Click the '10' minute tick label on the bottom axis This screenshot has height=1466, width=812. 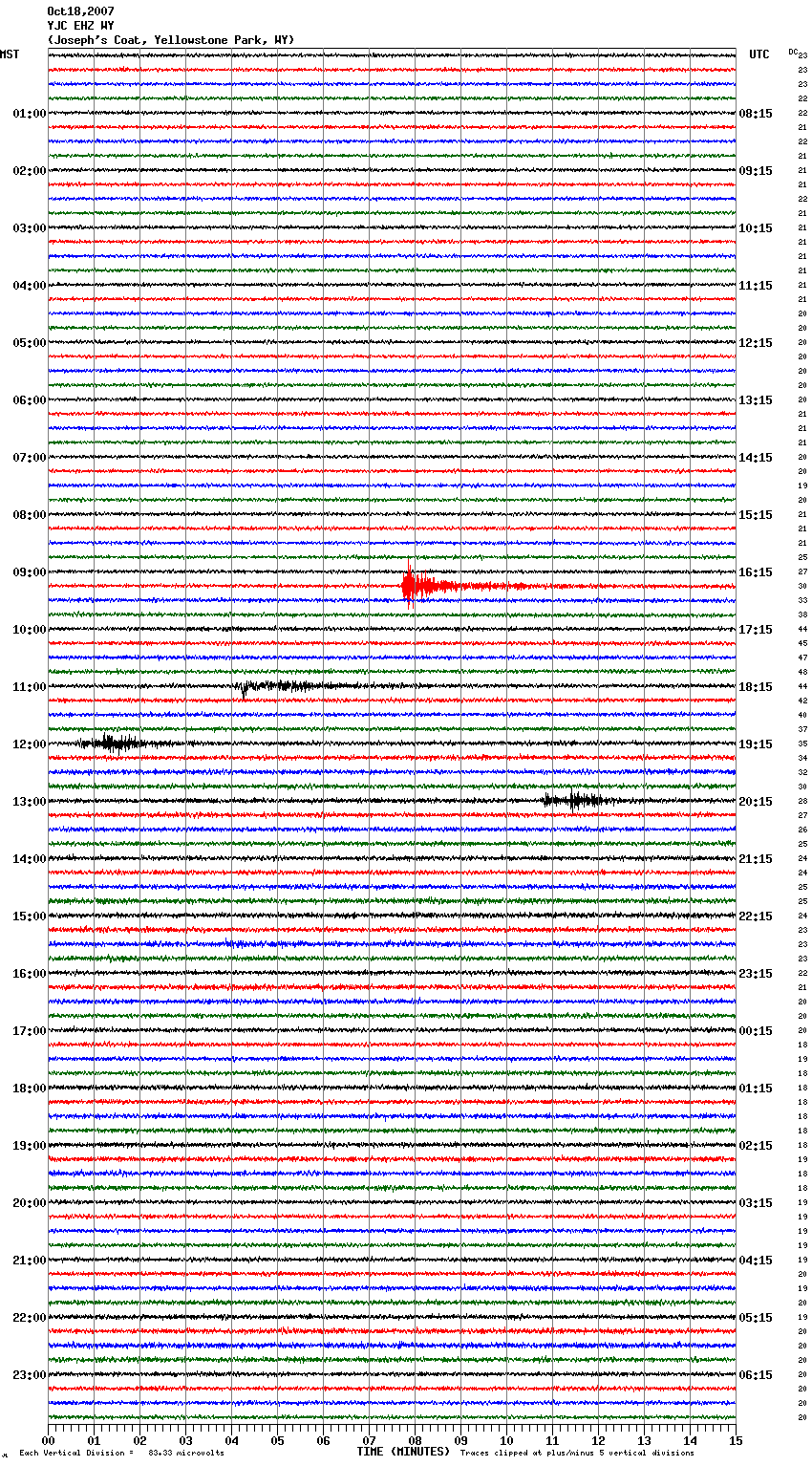506,1441
